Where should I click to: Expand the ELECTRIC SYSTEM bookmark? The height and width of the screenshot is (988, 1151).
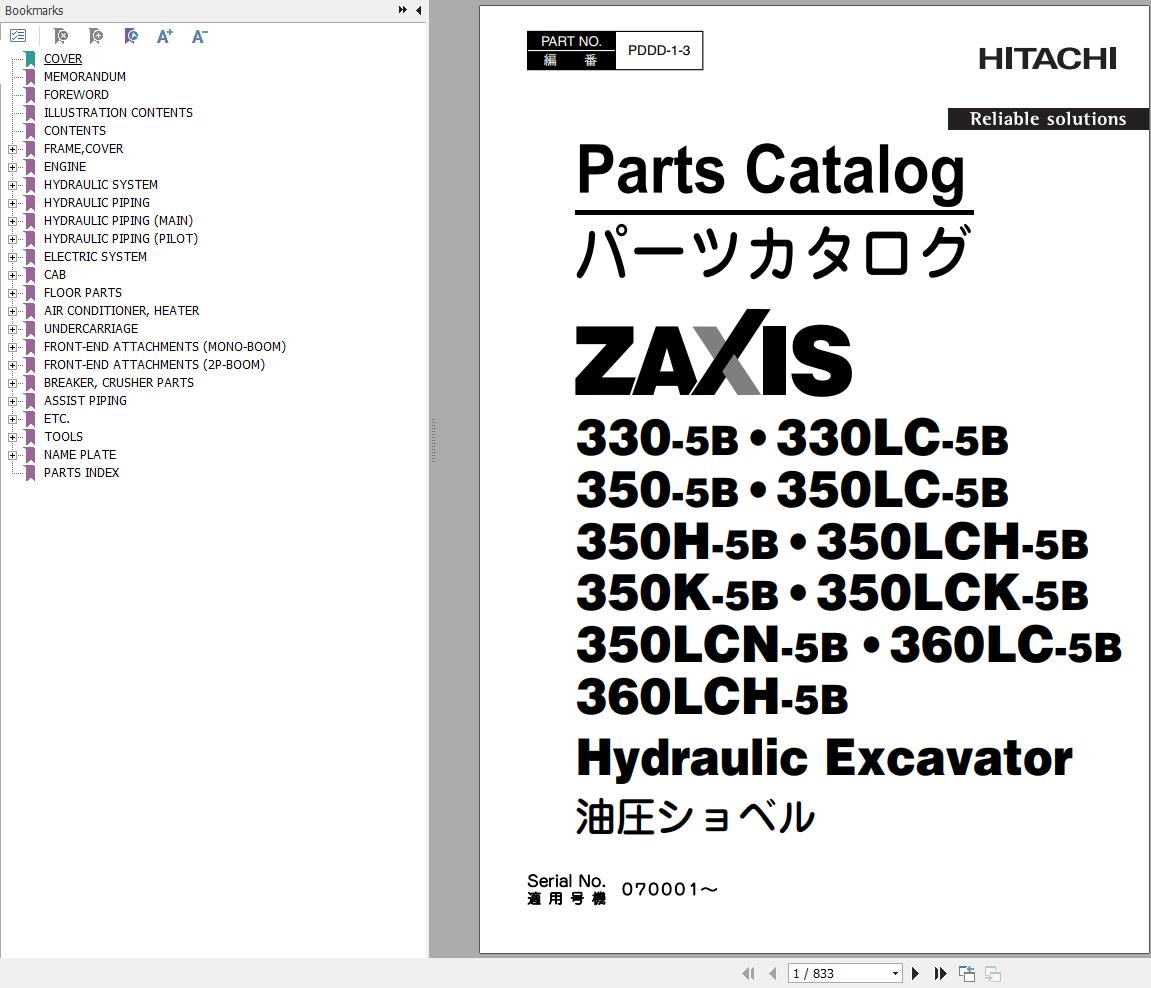coord(12,257)
